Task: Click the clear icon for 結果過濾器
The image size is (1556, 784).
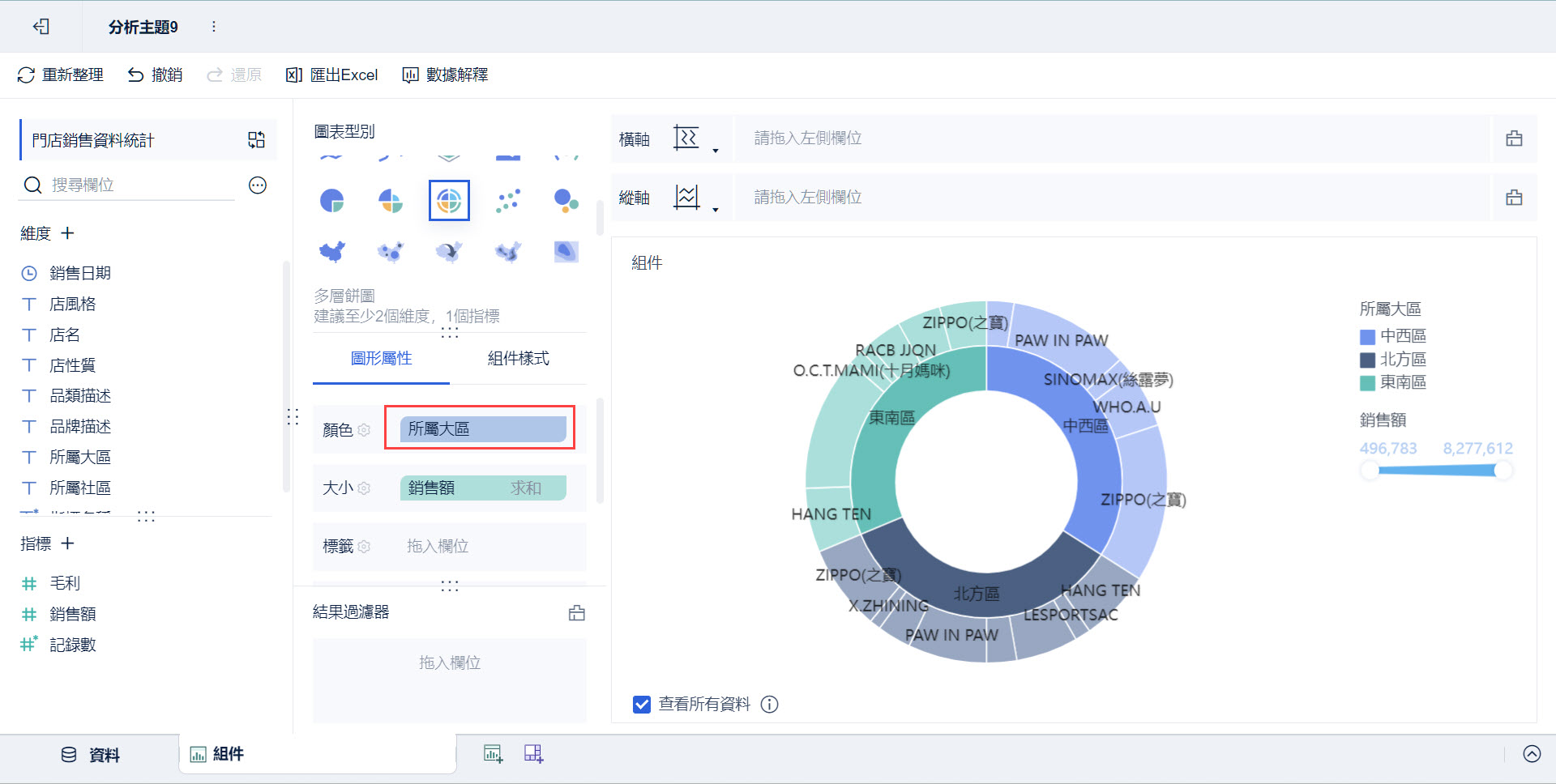Action: tap(577, 613)
